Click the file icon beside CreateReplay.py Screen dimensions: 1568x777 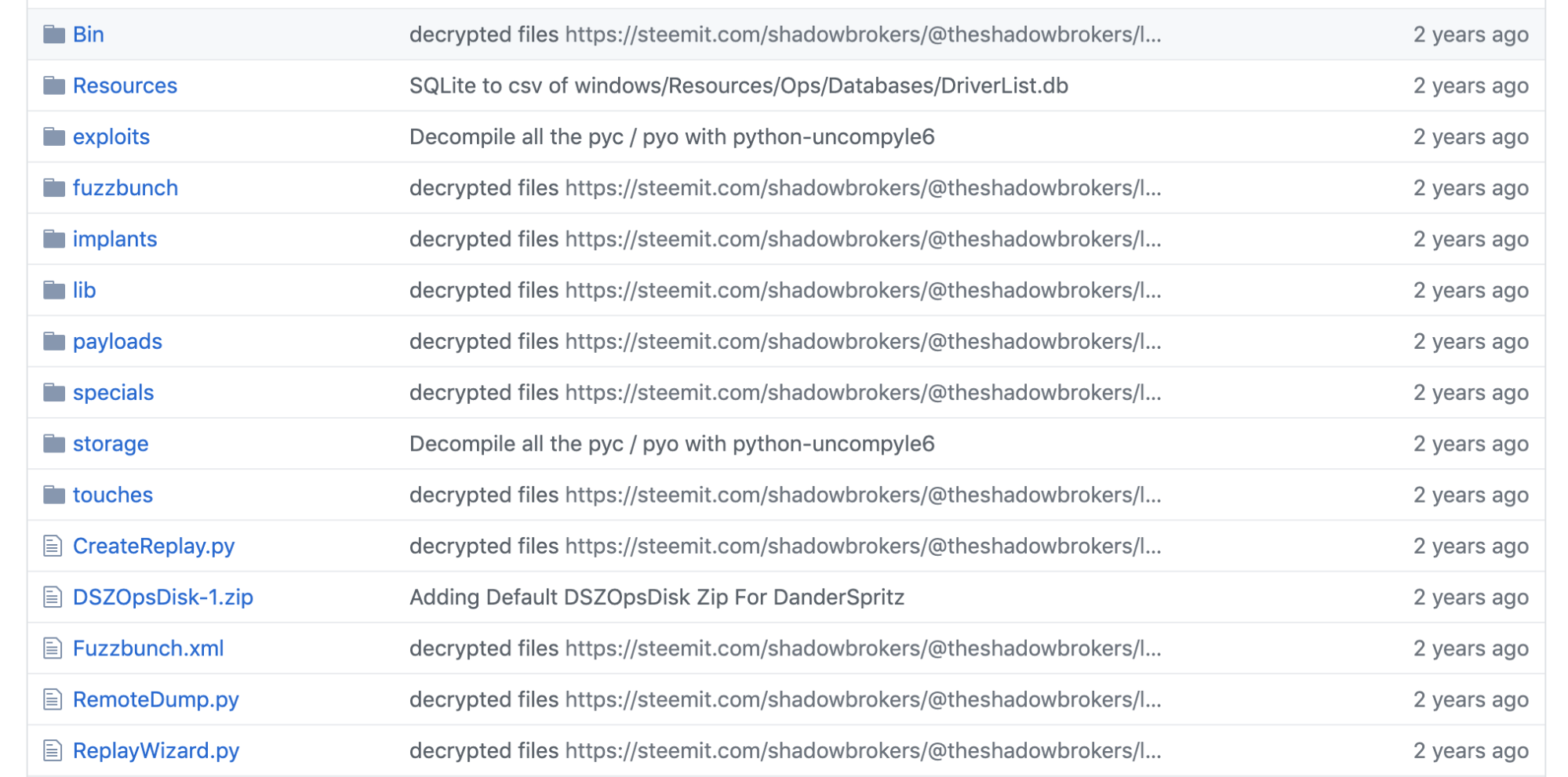[x=53, y=546]
